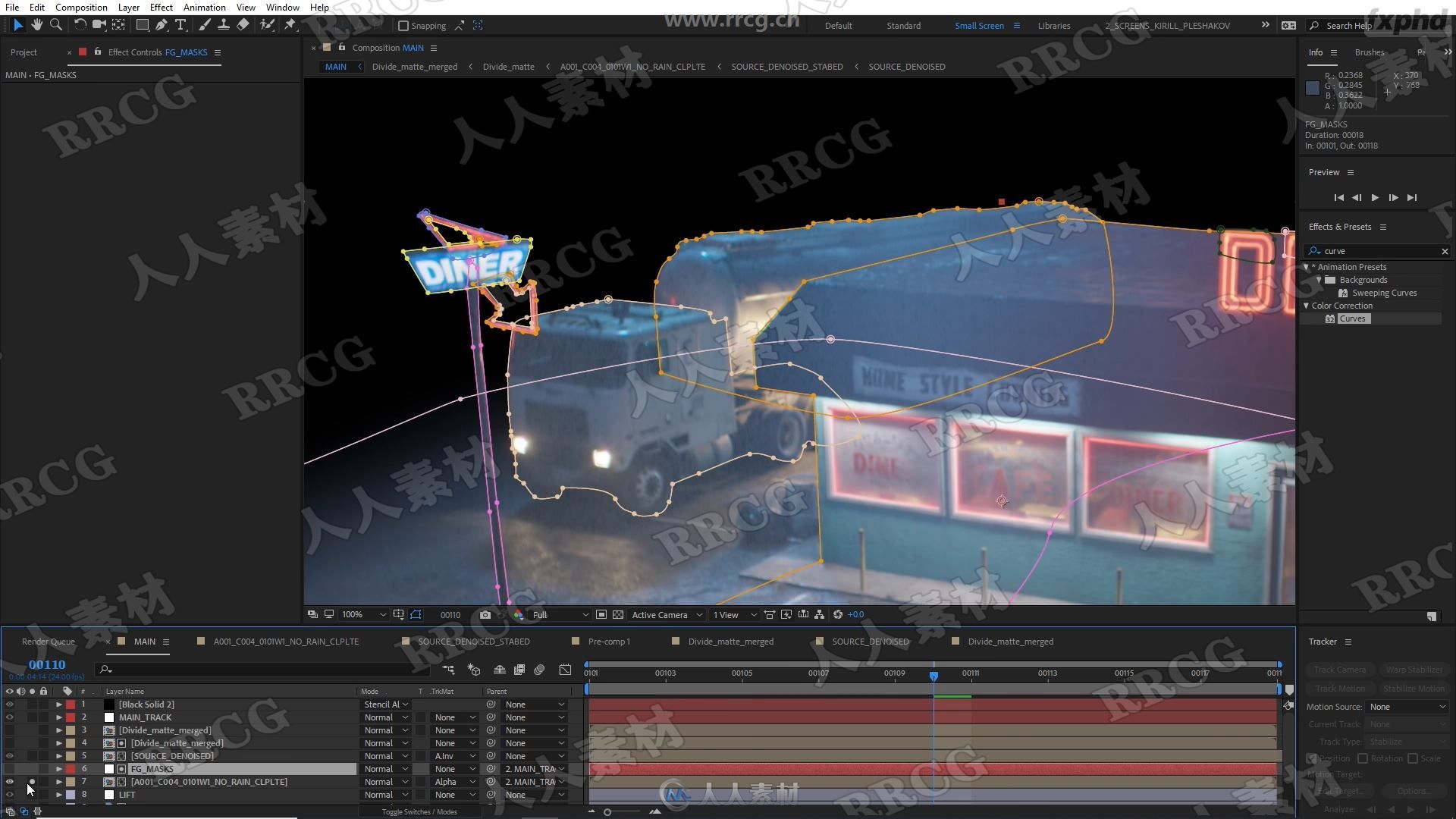Open the Mode dropdown for LIFT layer

[x=384, y=794]
